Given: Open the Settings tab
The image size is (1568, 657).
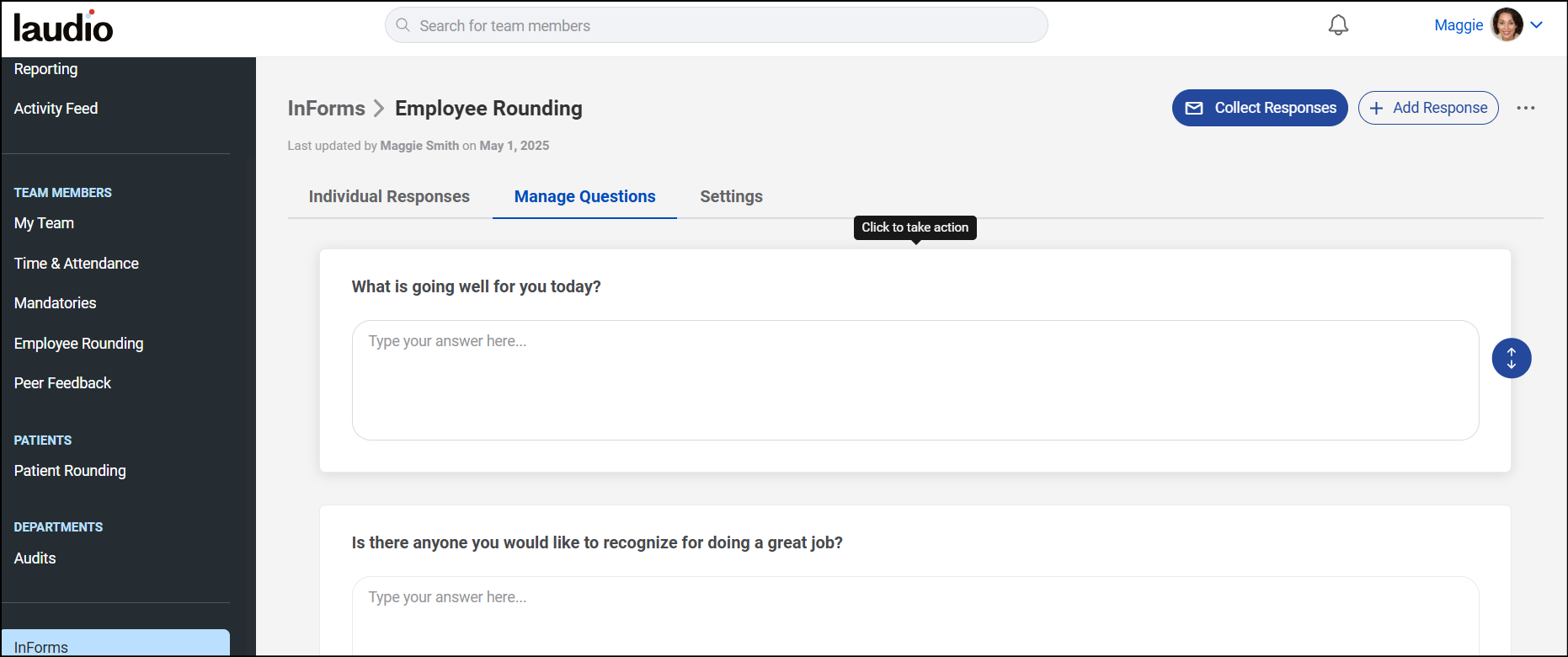Looking at the screenshot, I should coord(731,196).
